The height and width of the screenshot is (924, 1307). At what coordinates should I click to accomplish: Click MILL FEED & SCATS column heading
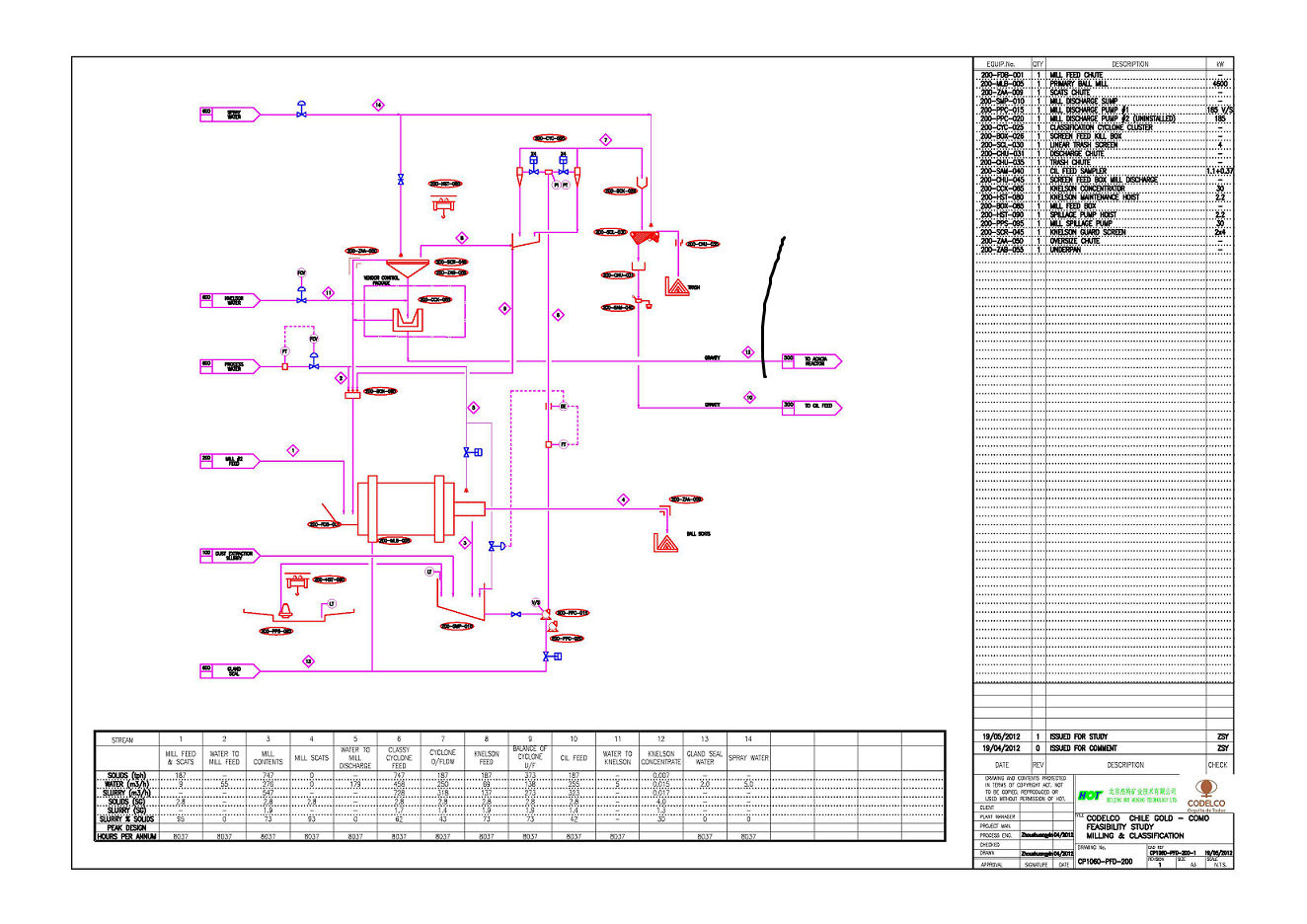point(181,757)
